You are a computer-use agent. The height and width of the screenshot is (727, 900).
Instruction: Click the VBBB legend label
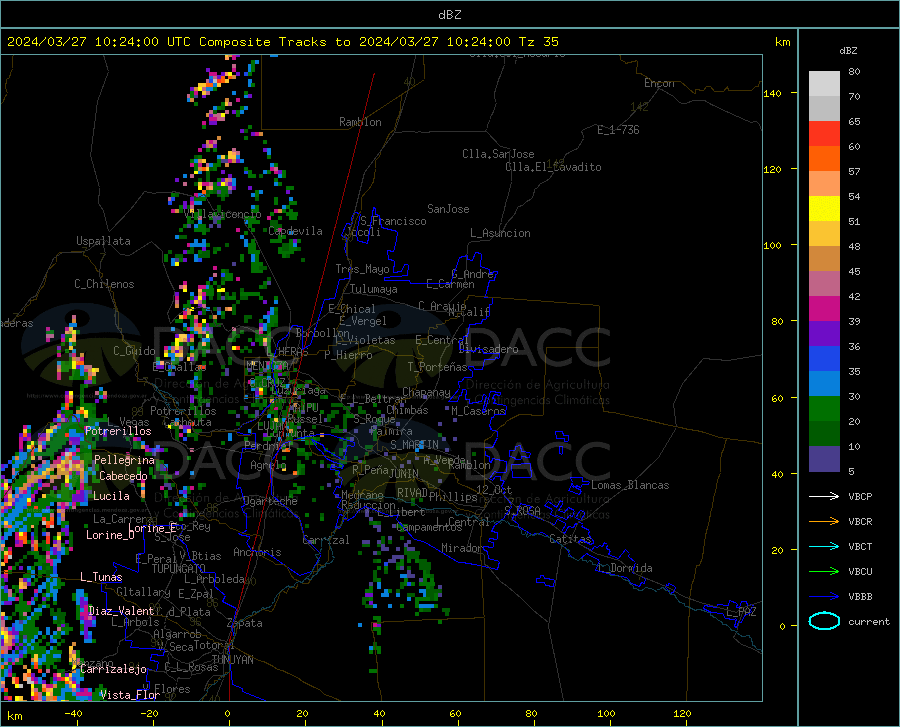860,596
